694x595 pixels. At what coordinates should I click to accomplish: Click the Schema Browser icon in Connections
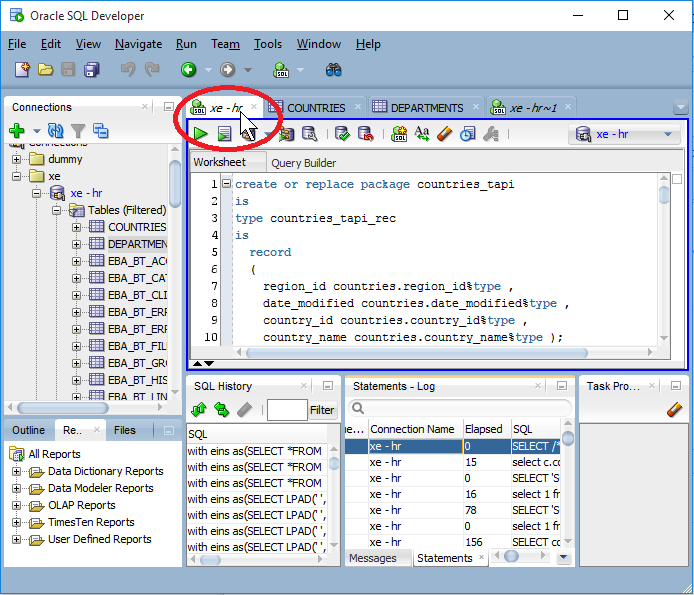pos(100,131)
